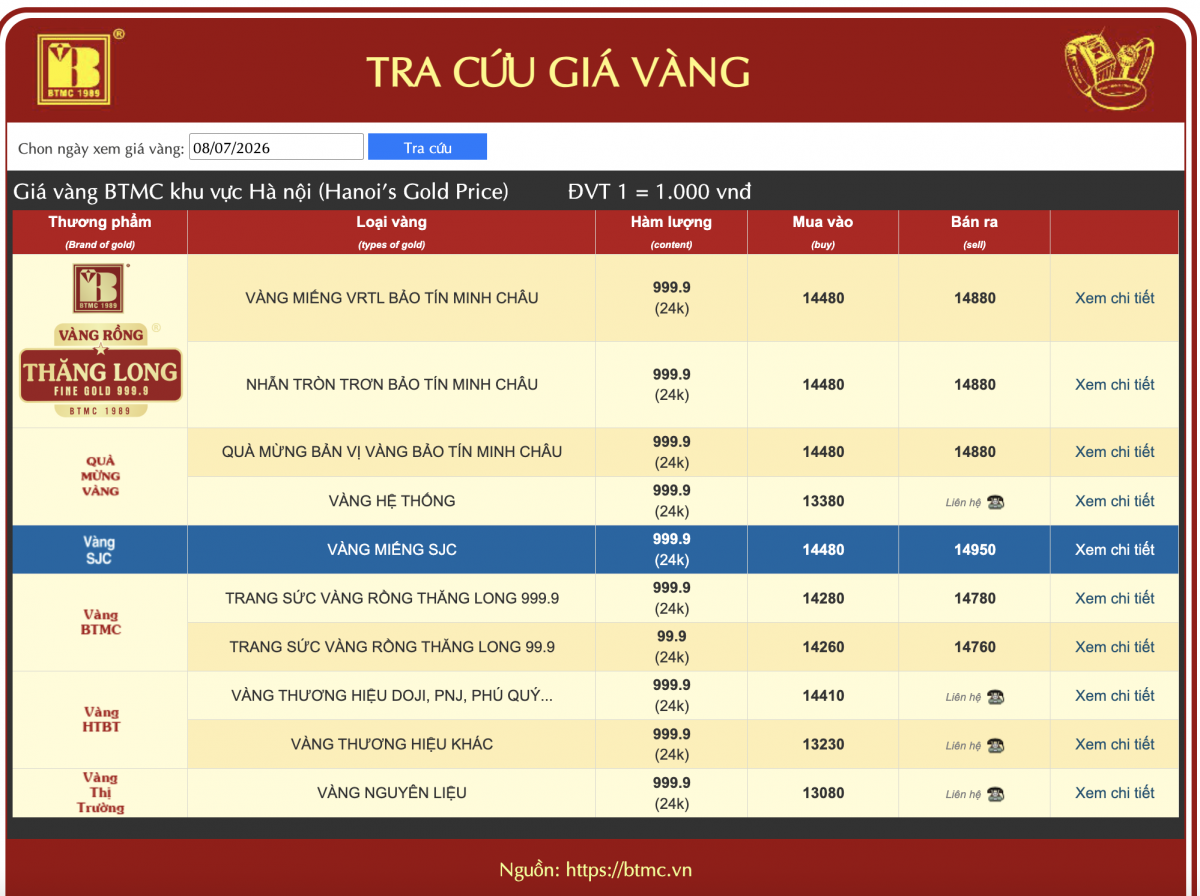Click the phone icon in Vàng Nguyên Liệu row
The width and height of the screenshot is (1200, 896).
click(x=995, y=795)
